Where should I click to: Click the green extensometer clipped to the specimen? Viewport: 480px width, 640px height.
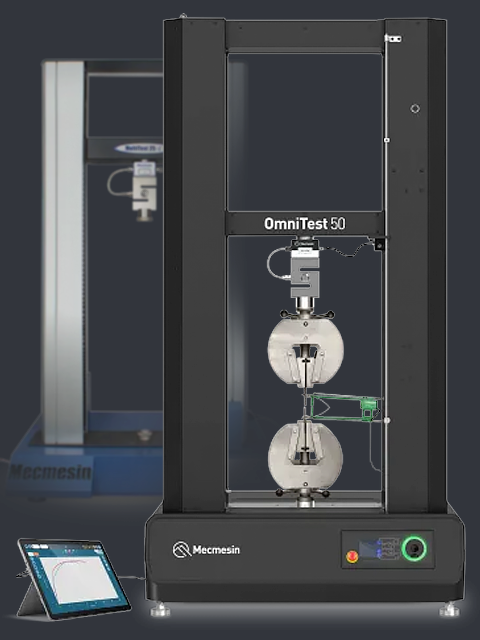click(344, 407)
